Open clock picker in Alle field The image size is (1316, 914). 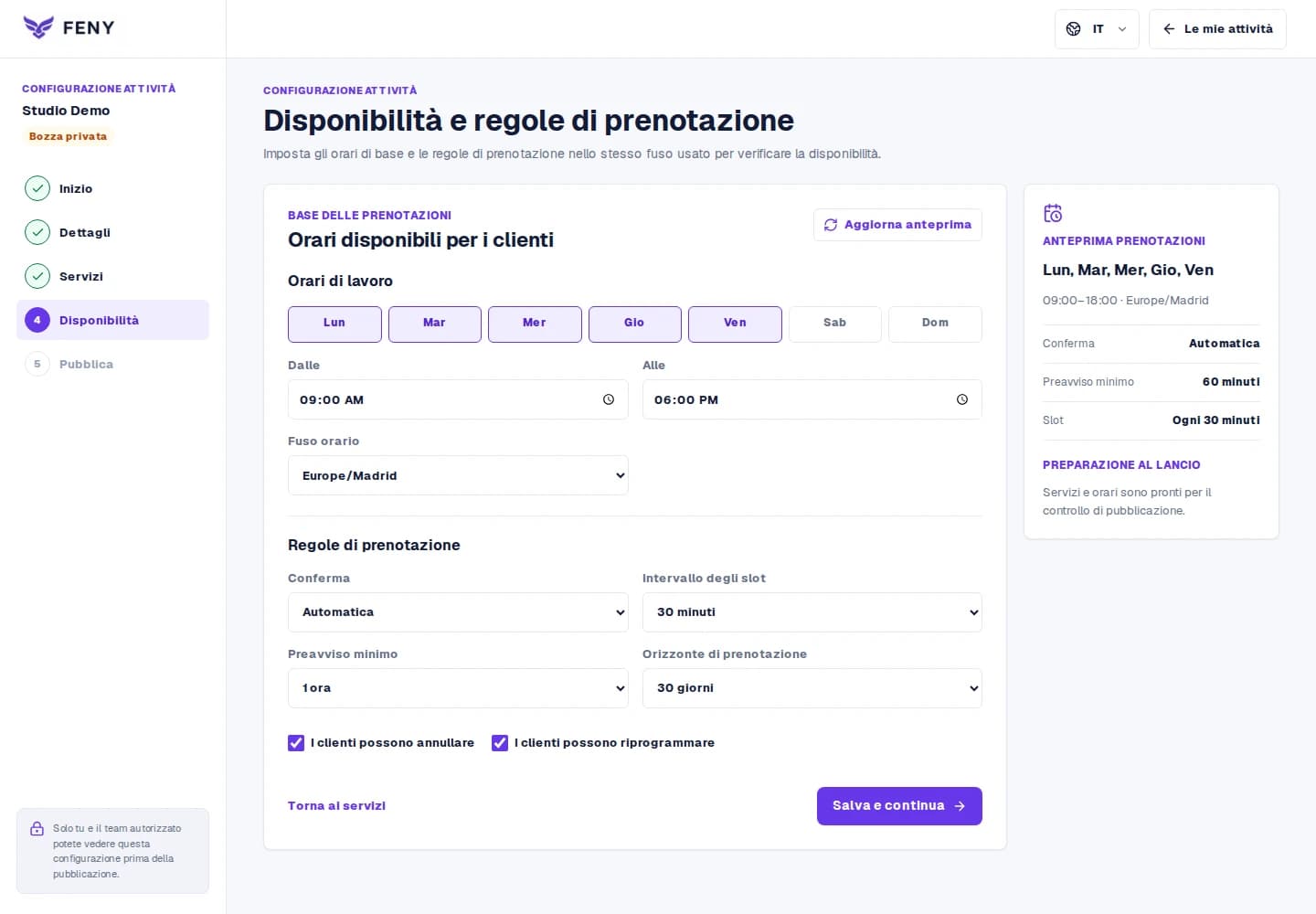(962, 399)
